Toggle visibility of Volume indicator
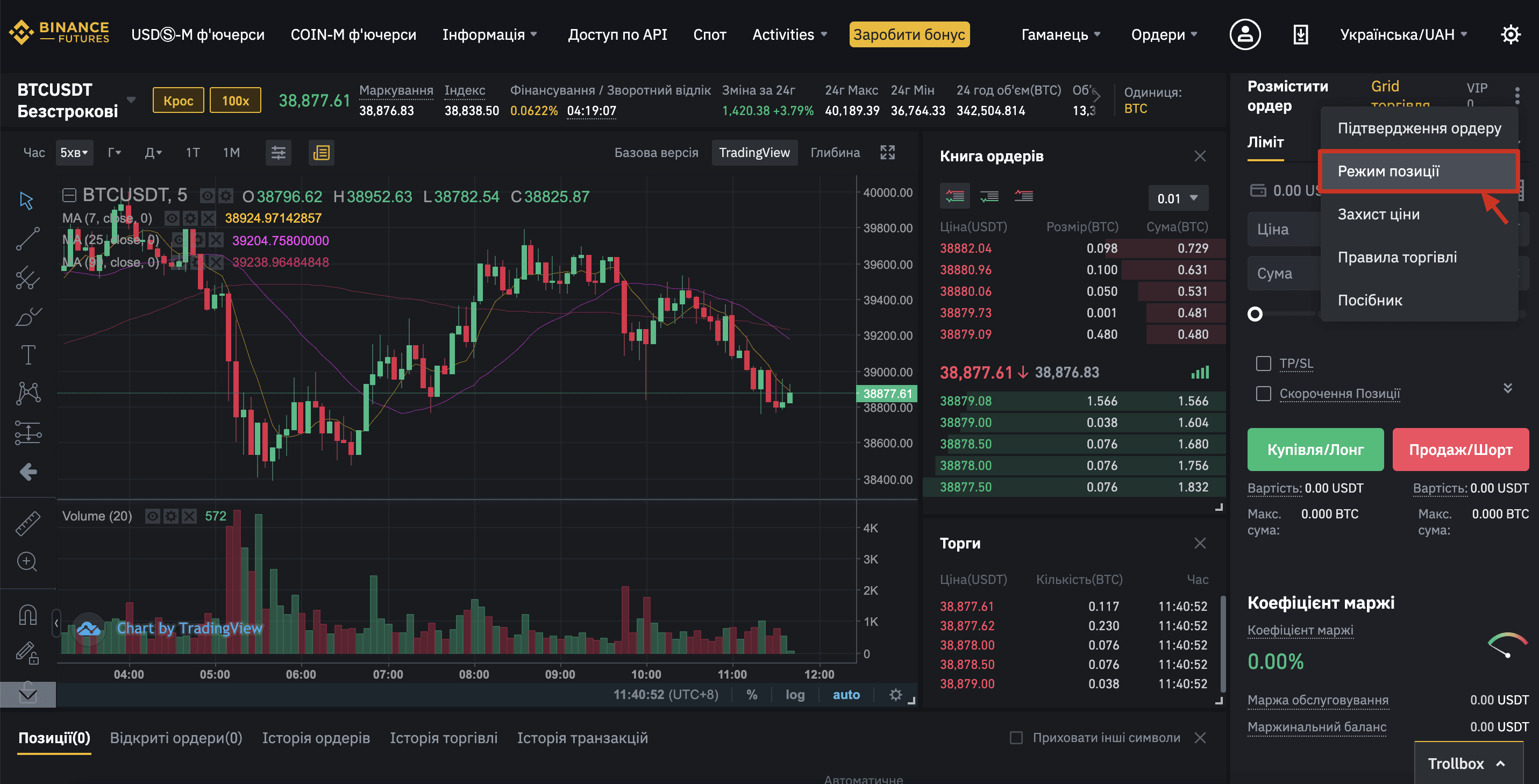The image size is (1539, 784). [x=152, y=516]
